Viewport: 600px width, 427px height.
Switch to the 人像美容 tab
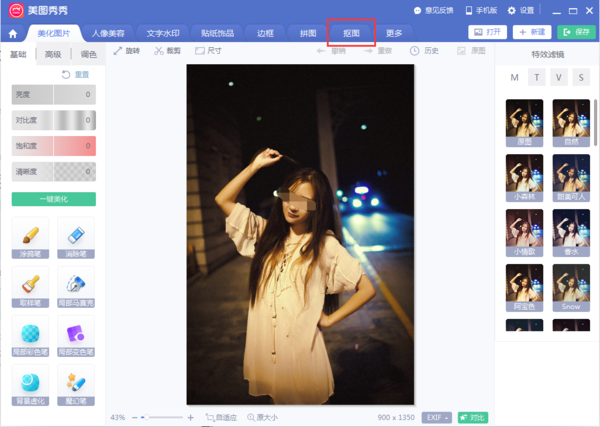tap(108, 33)
